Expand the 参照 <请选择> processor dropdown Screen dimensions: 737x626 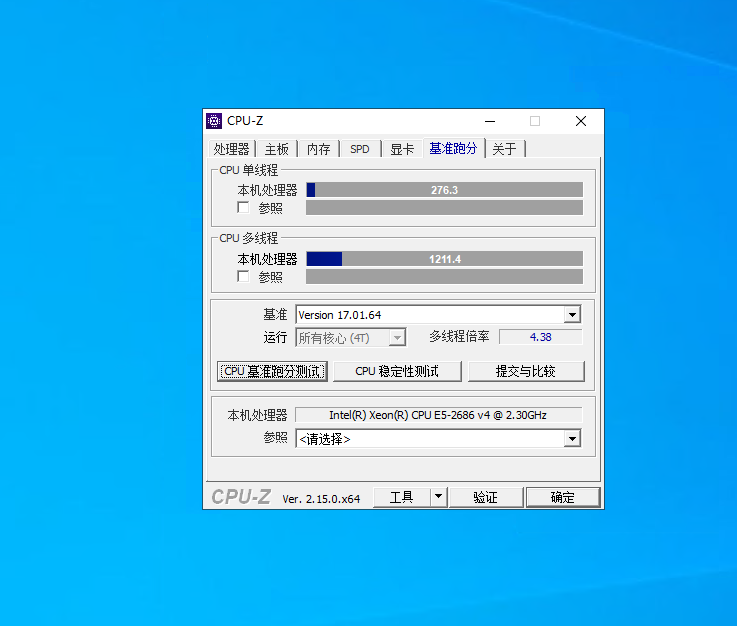[x=572, y=439]
